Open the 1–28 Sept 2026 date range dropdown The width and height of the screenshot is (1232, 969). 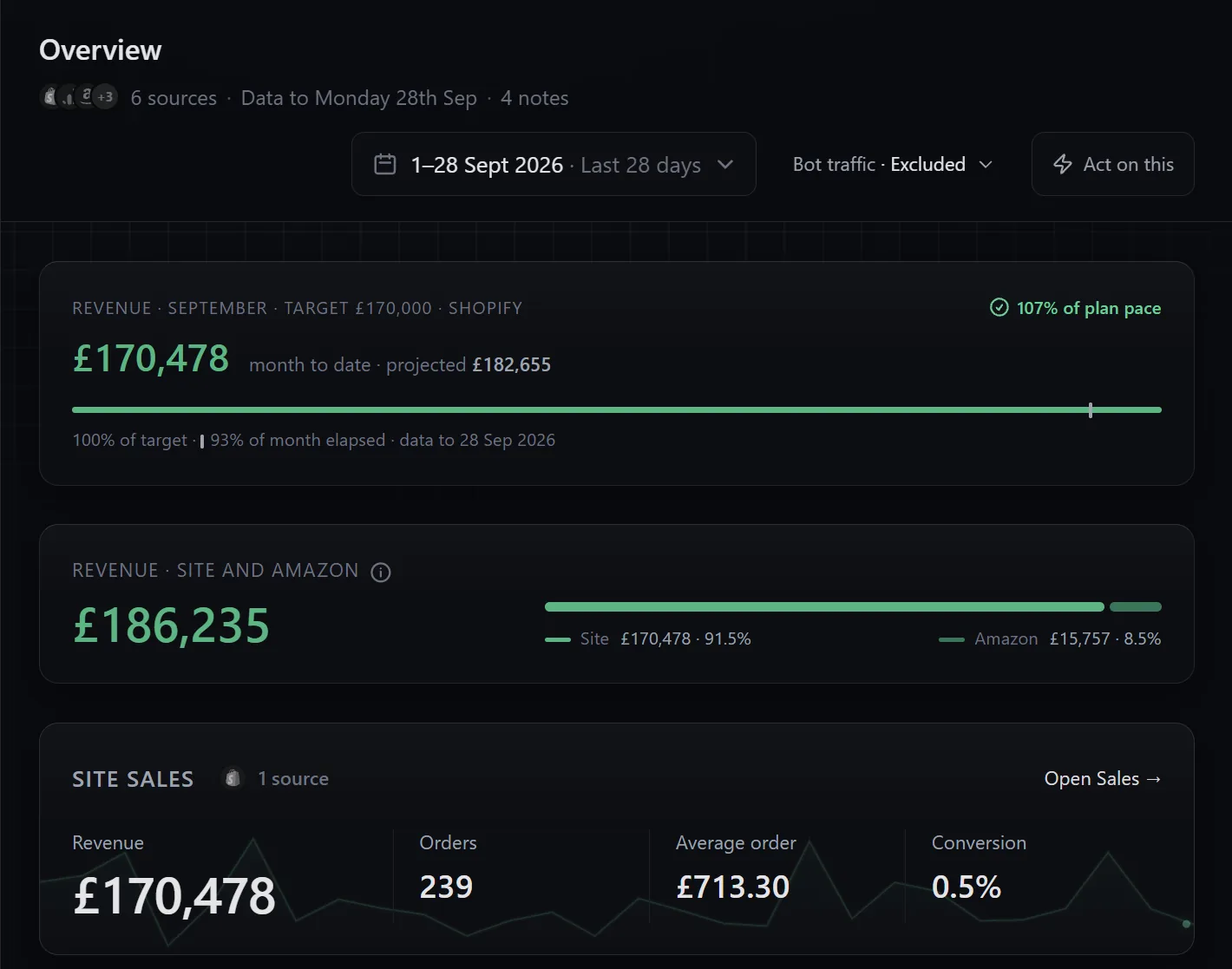click(x=554, y=164)
